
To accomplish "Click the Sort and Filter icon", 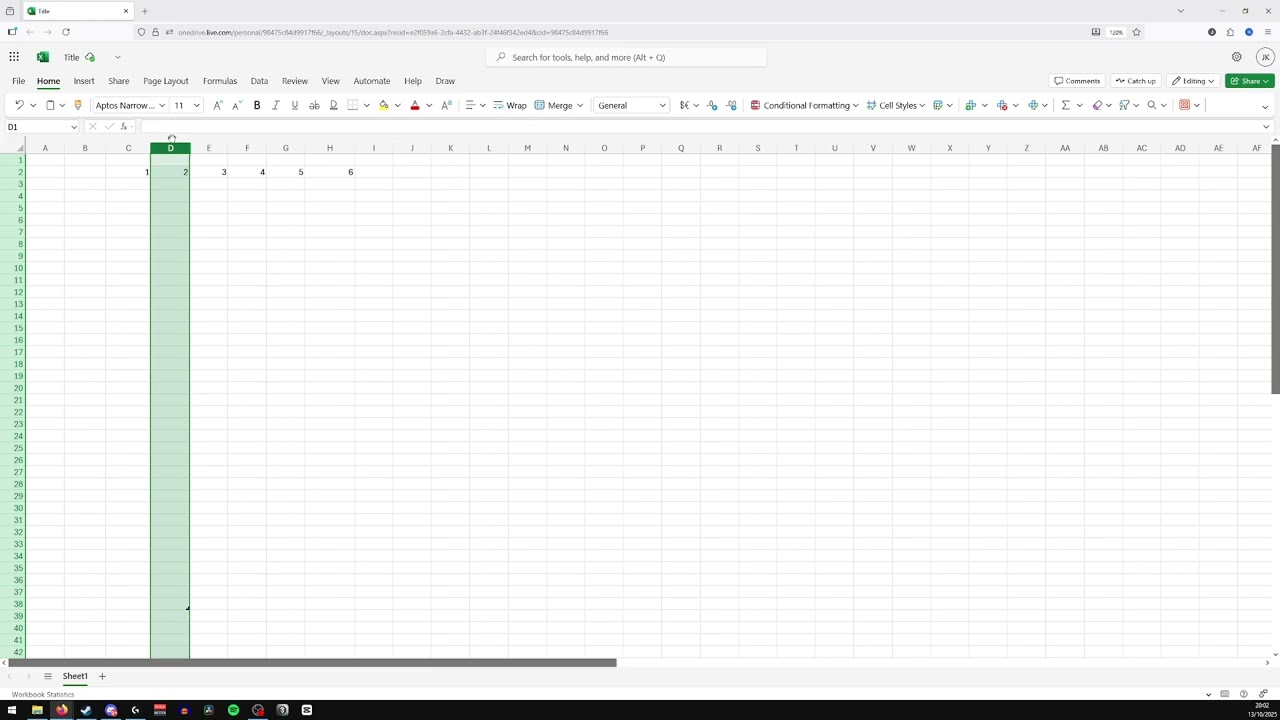I will coord(1124,105).
